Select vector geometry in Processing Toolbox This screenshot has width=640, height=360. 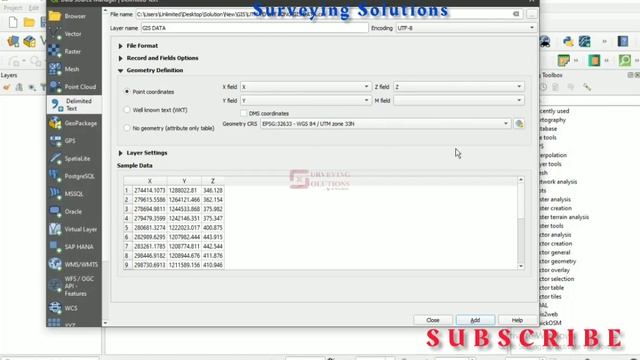[558, 261]
